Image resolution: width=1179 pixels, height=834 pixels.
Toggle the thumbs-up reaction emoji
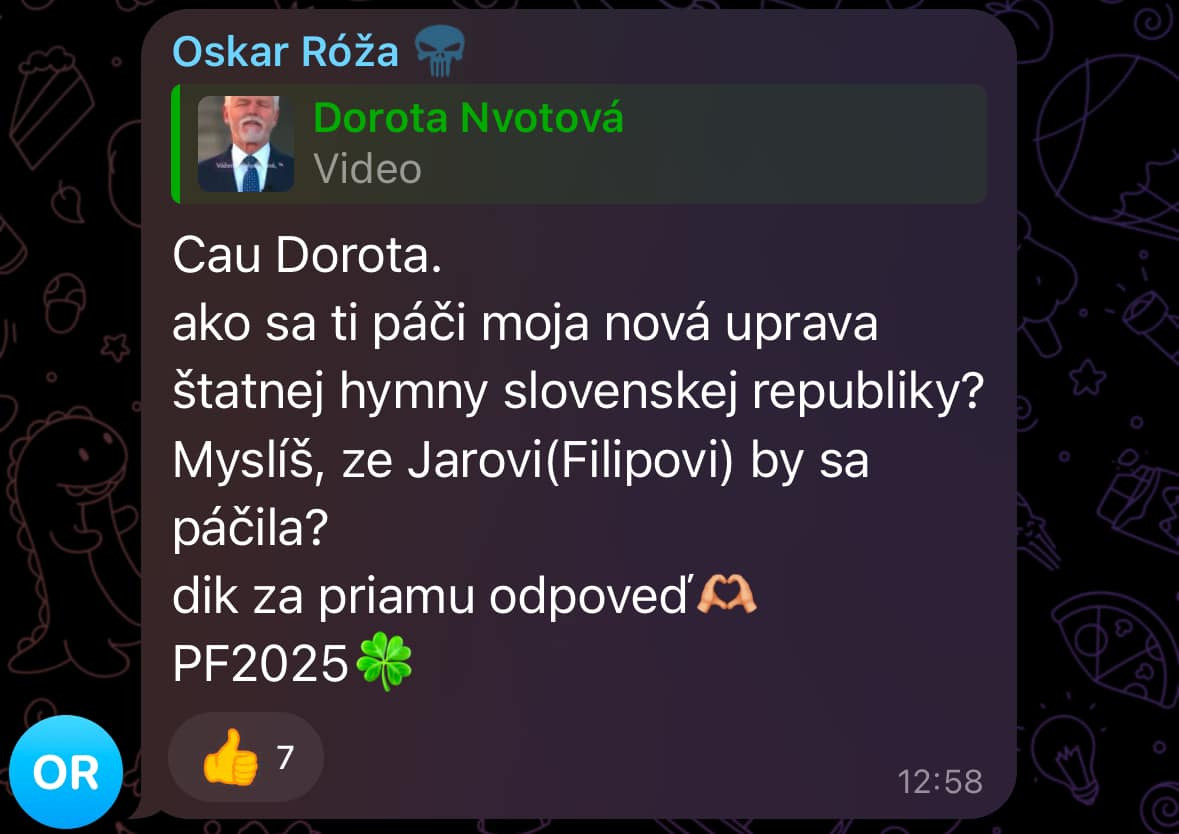pyautogui.click(x=230, y=757)
